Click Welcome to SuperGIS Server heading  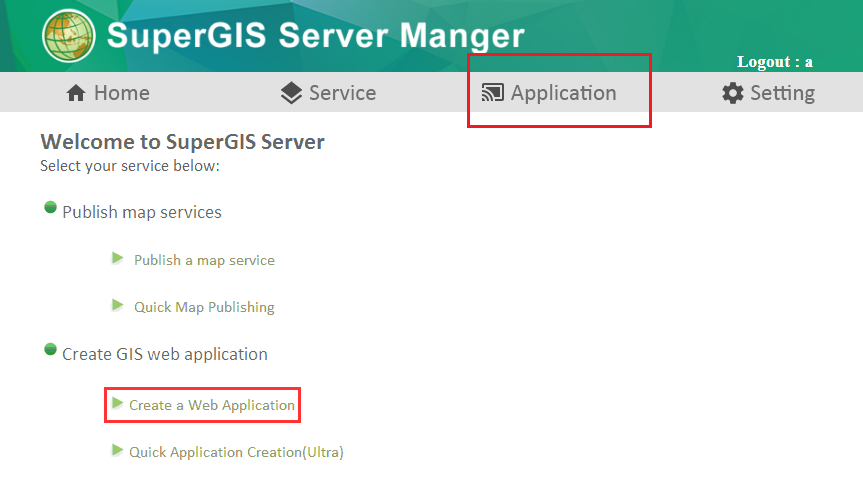(182, 142)
